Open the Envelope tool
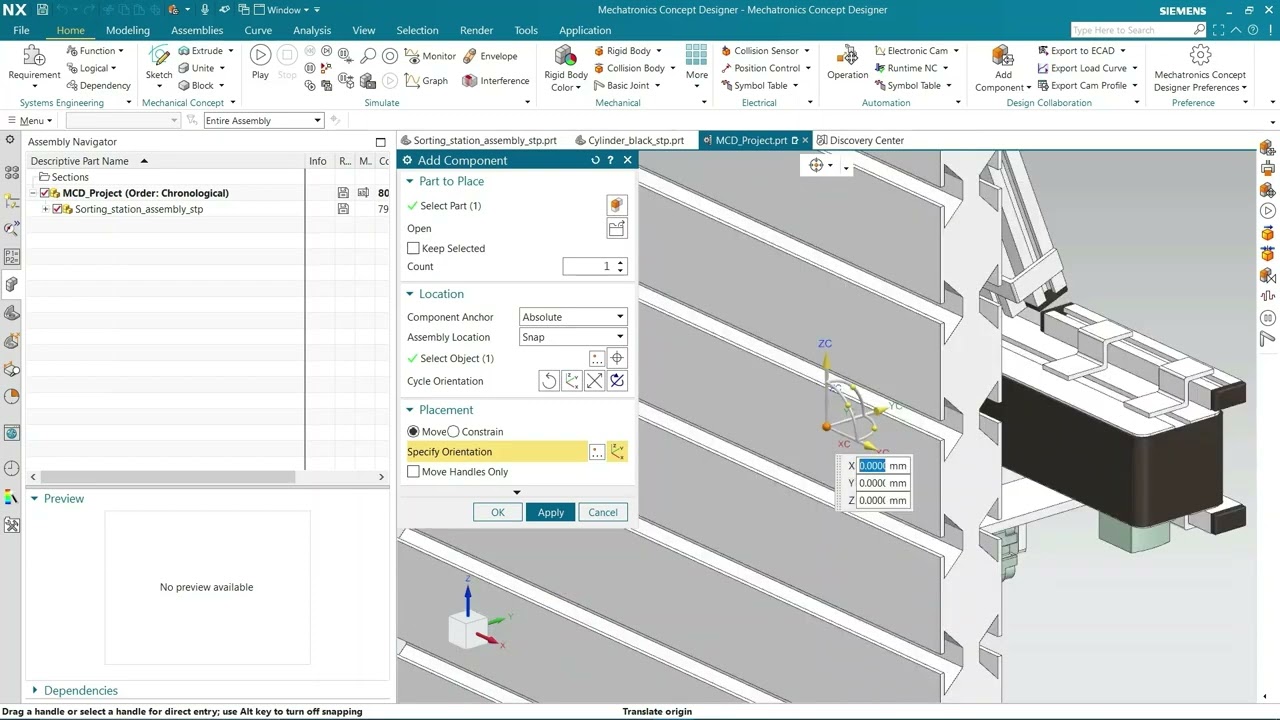The height and width of the screenshot is (720, 1280). (489, 56)
